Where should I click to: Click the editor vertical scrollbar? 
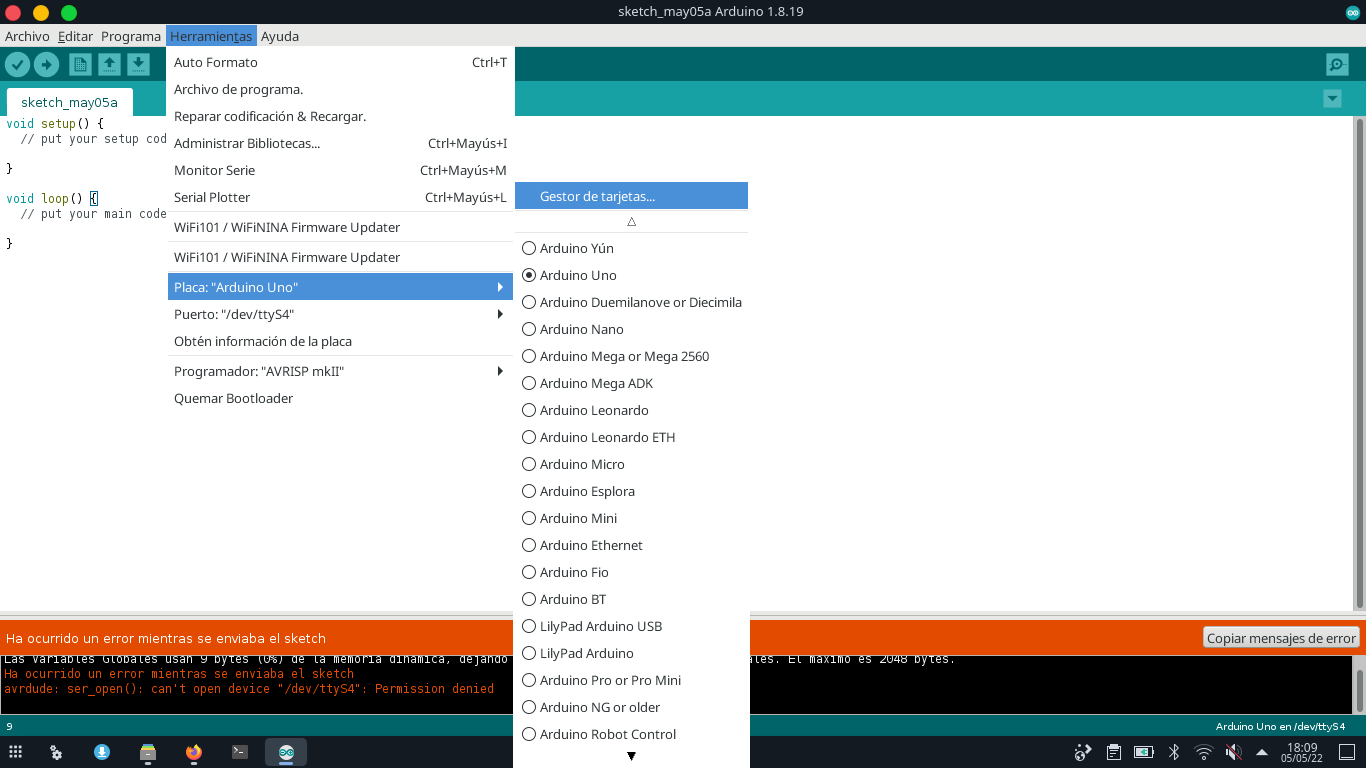point(1359,362)
